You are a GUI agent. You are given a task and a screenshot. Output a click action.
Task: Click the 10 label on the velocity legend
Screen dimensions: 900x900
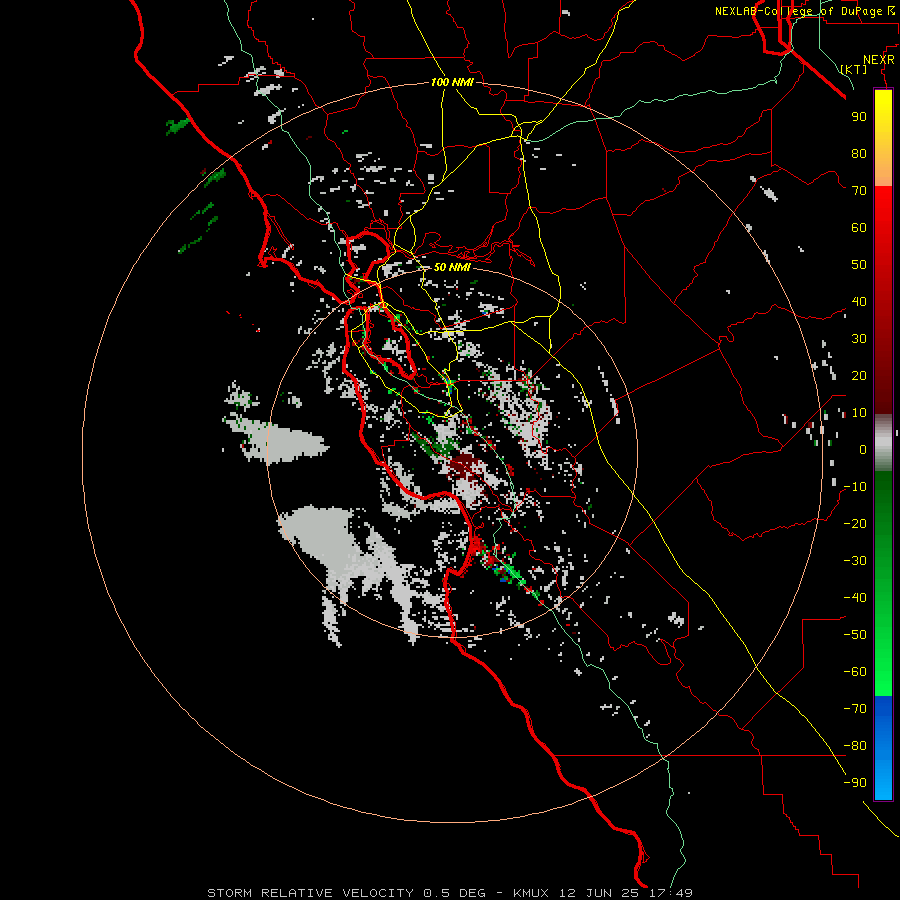tap(859, 413)
